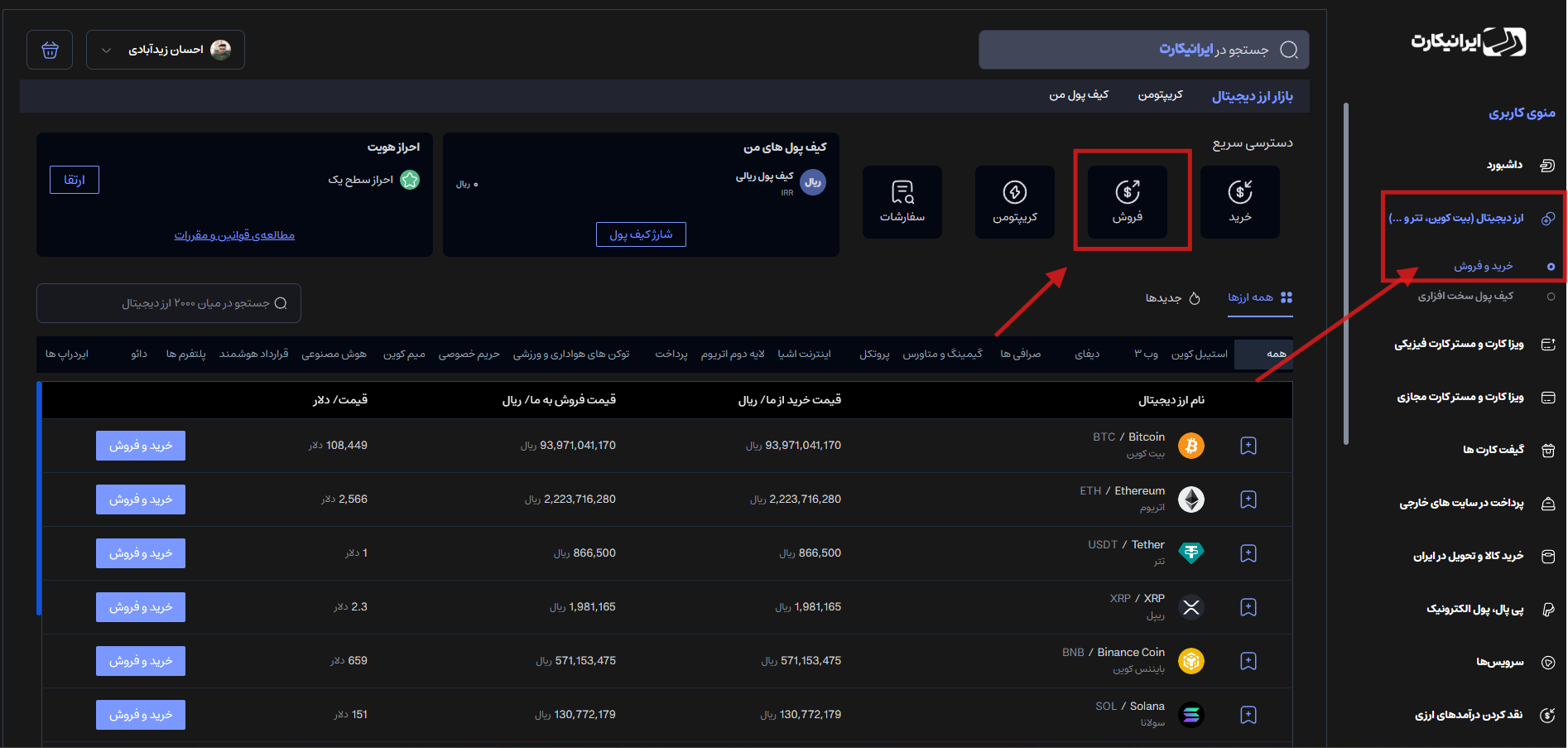Open the shopping basket icon
The width and height of the screenshot is (1568, 748).
pyautogui.click(x=50, y=50)
